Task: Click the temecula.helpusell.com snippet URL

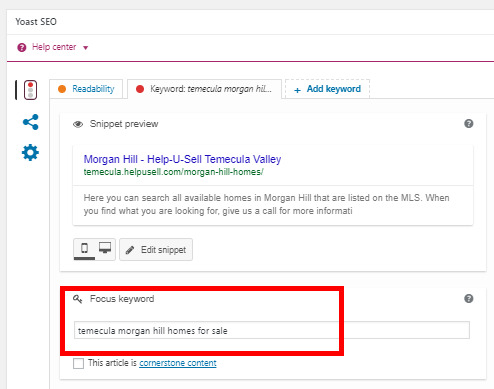Action: coord(173,172)
